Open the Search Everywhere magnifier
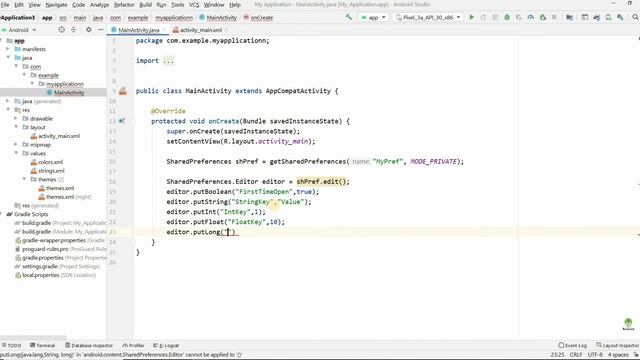 pos(635,17)
